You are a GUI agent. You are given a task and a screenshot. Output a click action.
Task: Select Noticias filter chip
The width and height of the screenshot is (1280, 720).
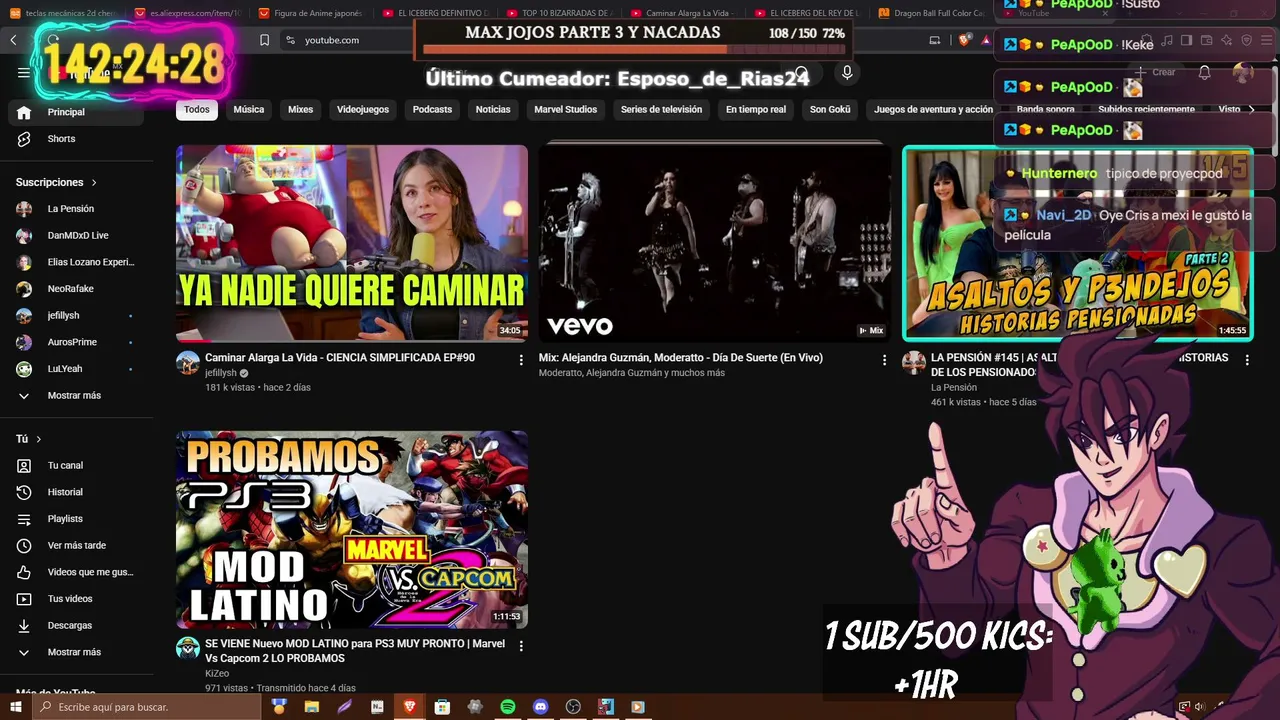pyautogui.click(x=493, y=110)
